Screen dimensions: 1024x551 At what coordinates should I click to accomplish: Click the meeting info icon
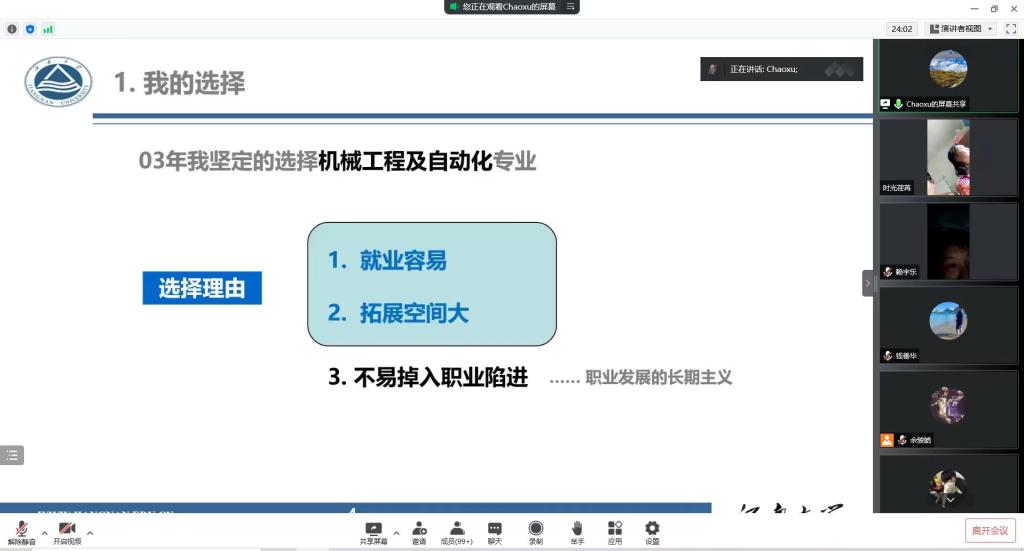[12, 29]
